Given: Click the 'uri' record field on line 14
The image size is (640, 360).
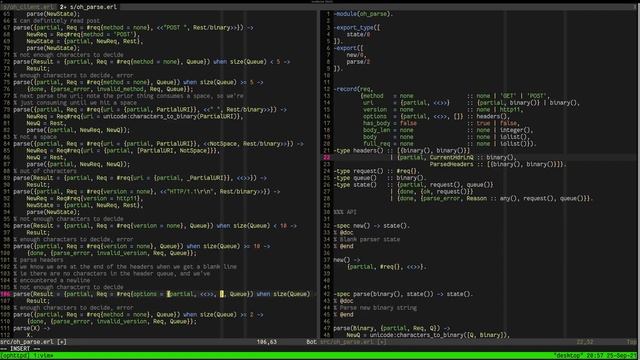Looking at the screenshot, I should (x=368, y=103).
